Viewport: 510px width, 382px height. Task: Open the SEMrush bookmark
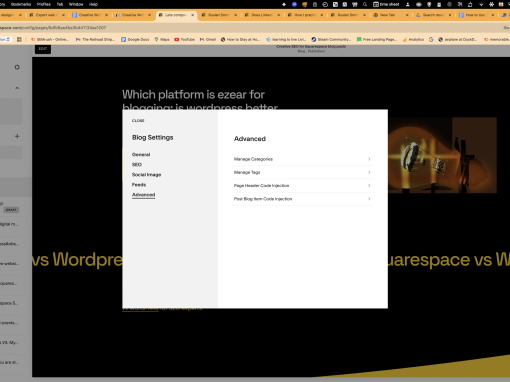(x=50, y=39)
